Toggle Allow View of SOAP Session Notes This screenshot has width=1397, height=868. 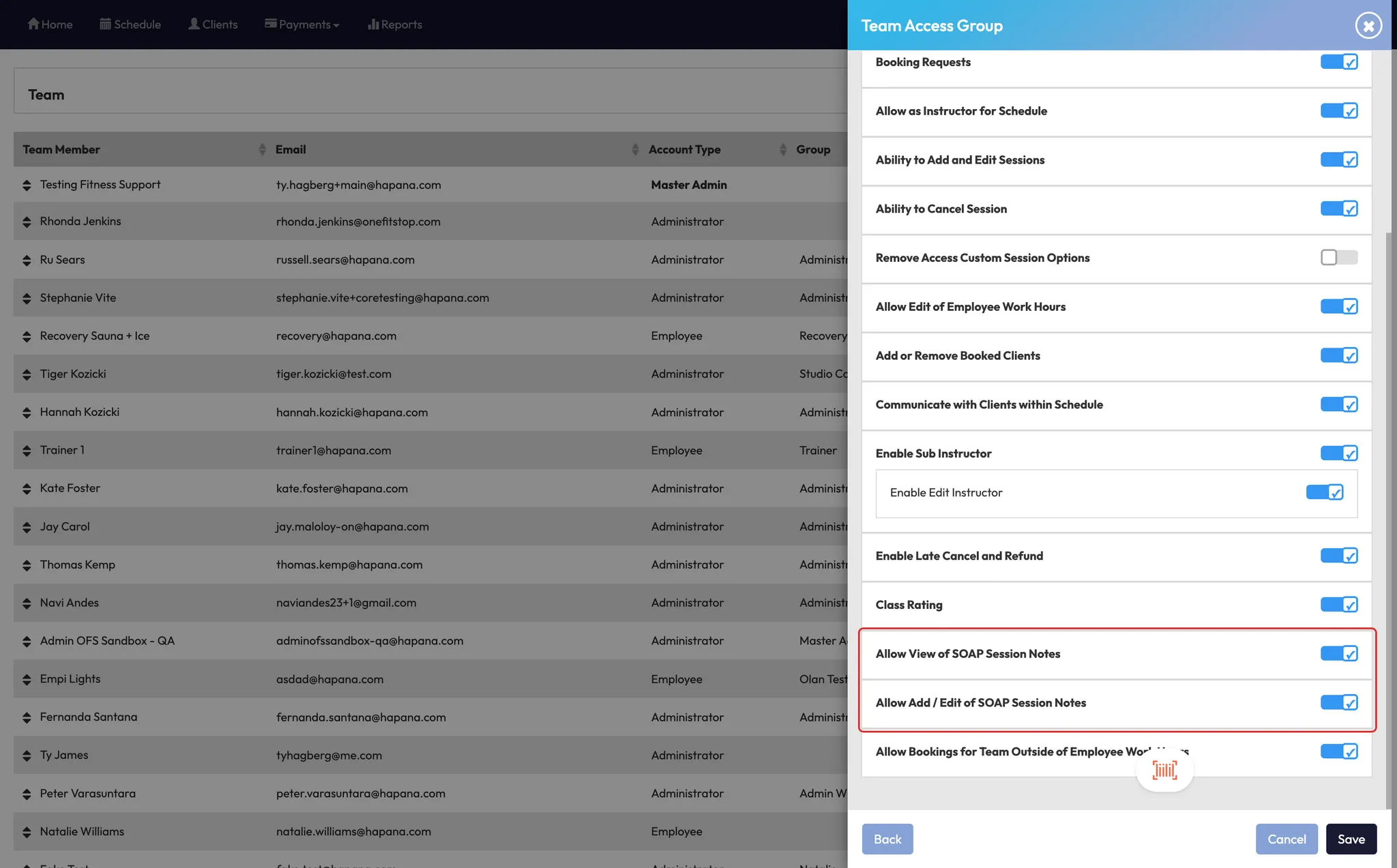click(1338, 654)
